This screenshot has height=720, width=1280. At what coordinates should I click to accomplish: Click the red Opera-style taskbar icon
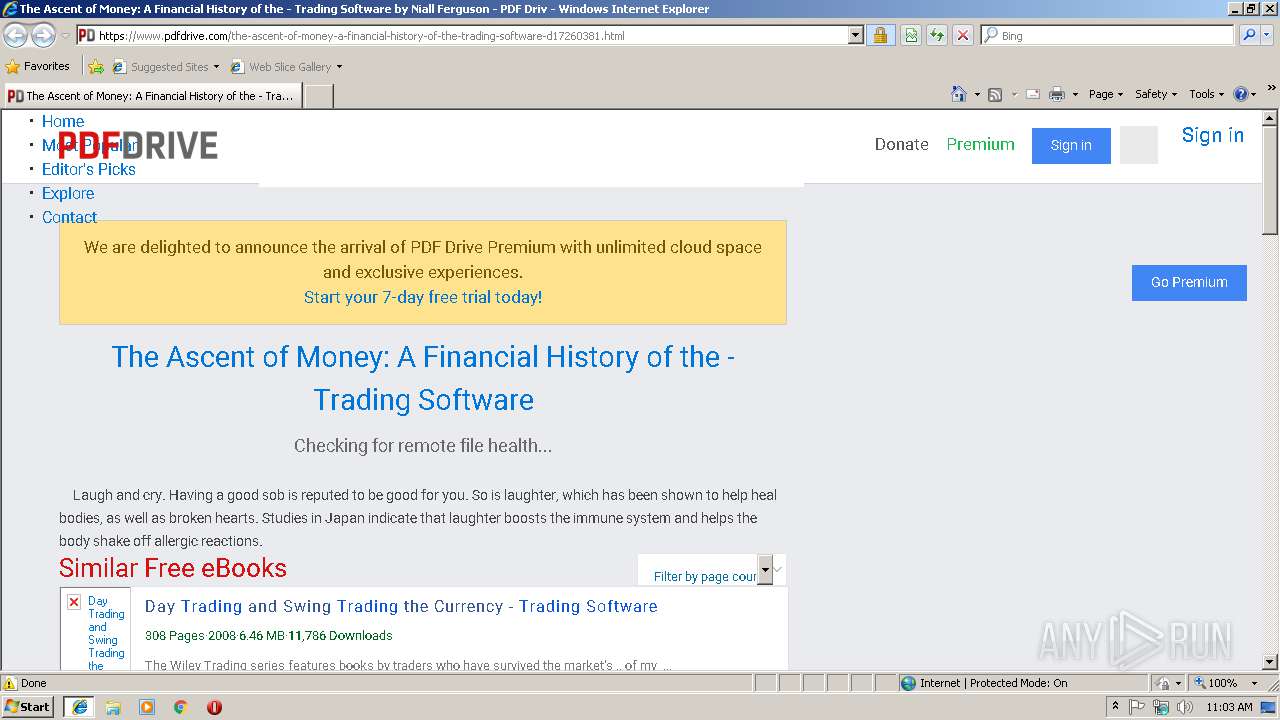point(214,707)
